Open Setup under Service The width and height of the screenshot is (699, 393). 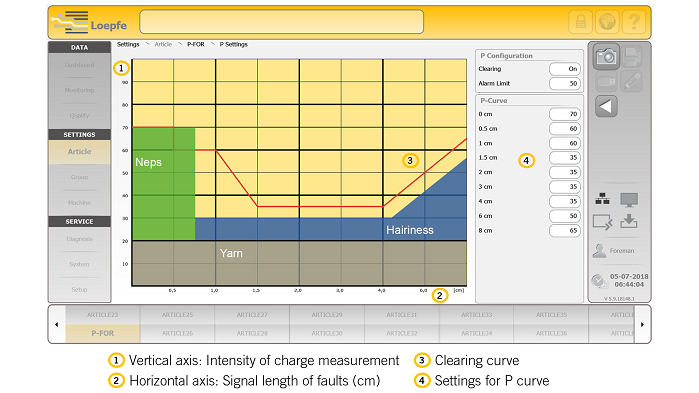coord(79,290)
